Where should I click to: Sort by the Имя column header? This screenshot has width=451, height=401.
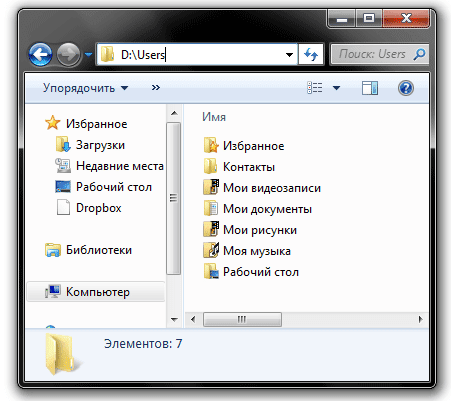(x=214, y=117)
